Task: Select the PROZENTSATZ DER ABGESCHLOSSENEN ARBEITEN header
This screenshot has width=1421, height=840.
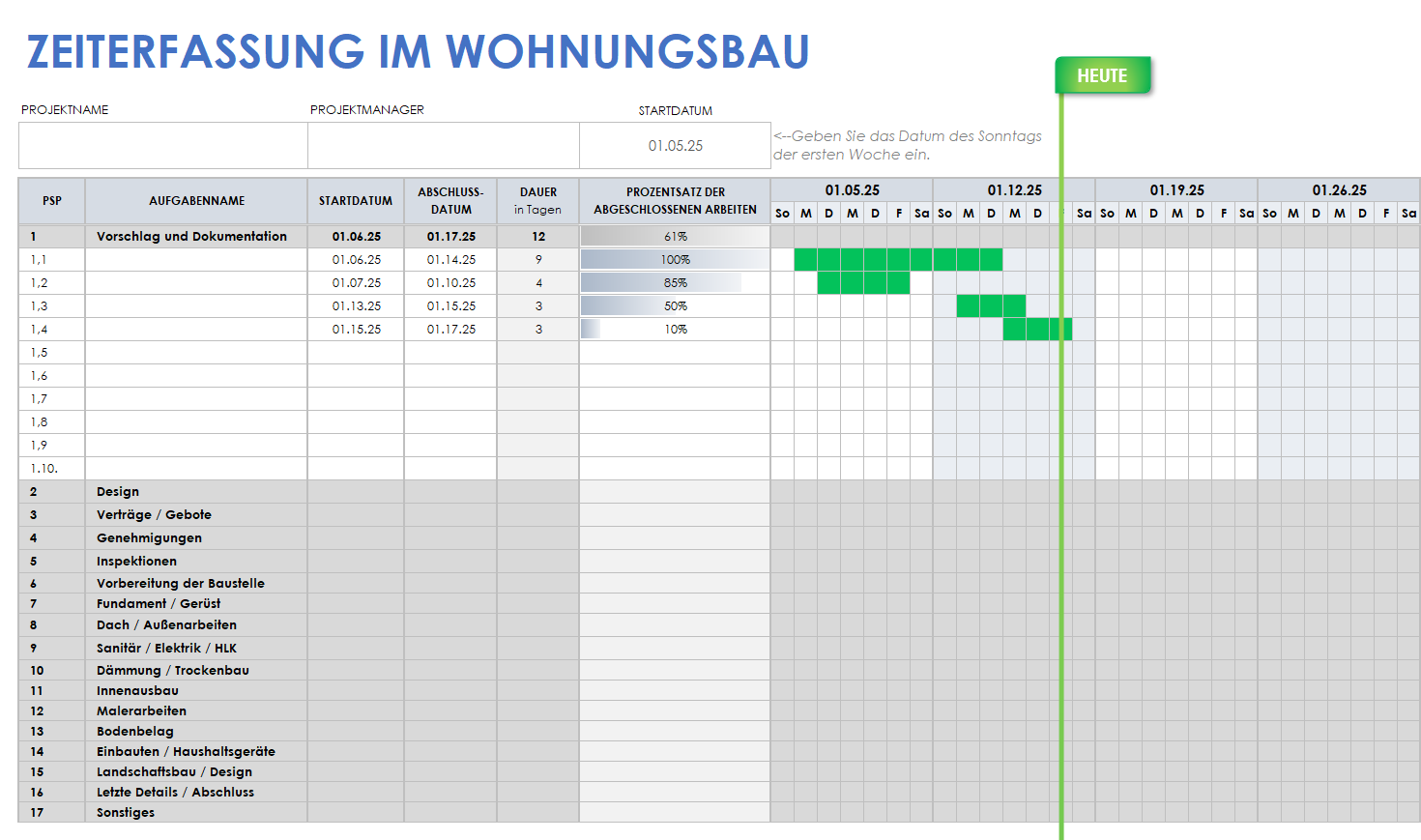Action: click(675, 201)
